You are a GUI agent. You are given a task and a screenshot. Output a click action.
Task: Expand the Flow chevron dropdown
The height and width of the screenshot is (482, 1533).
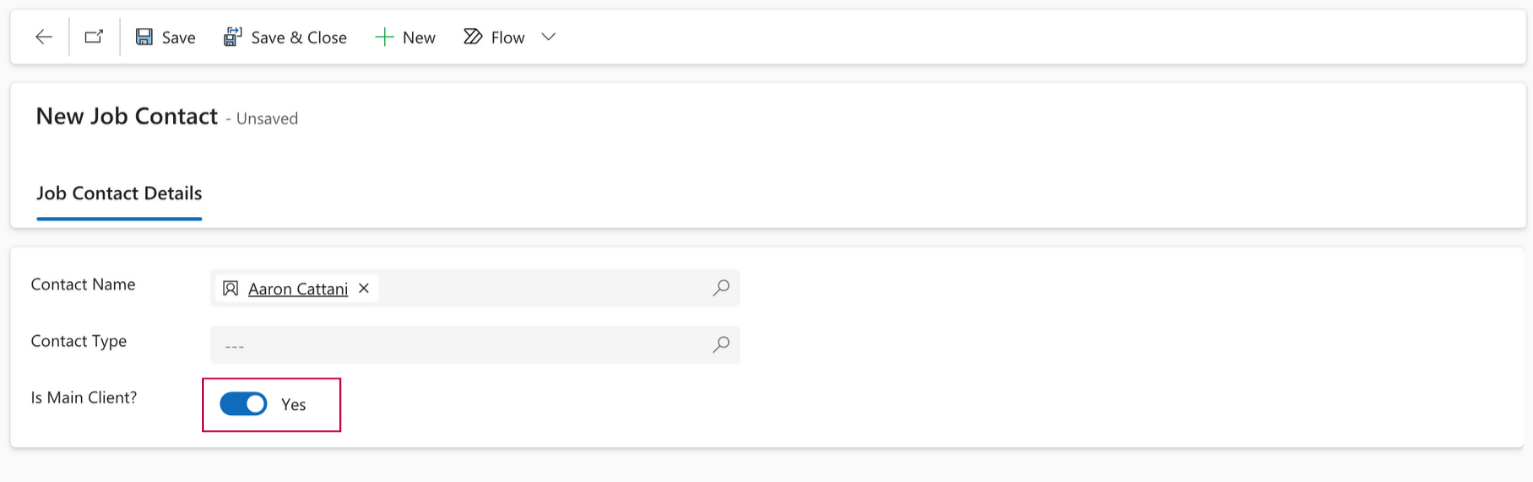point(548,37)
